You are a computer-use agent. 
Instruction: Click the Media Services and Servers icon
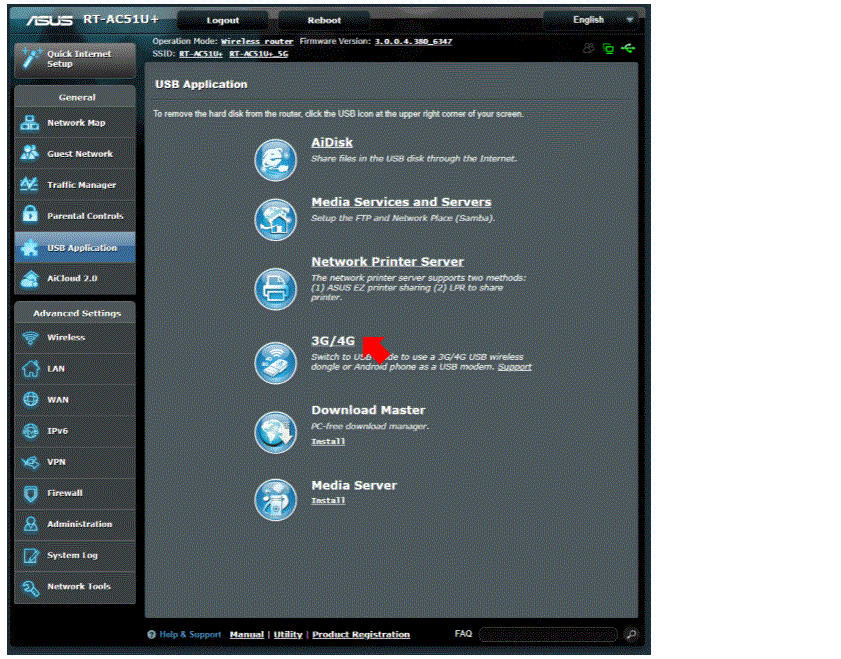276,217
